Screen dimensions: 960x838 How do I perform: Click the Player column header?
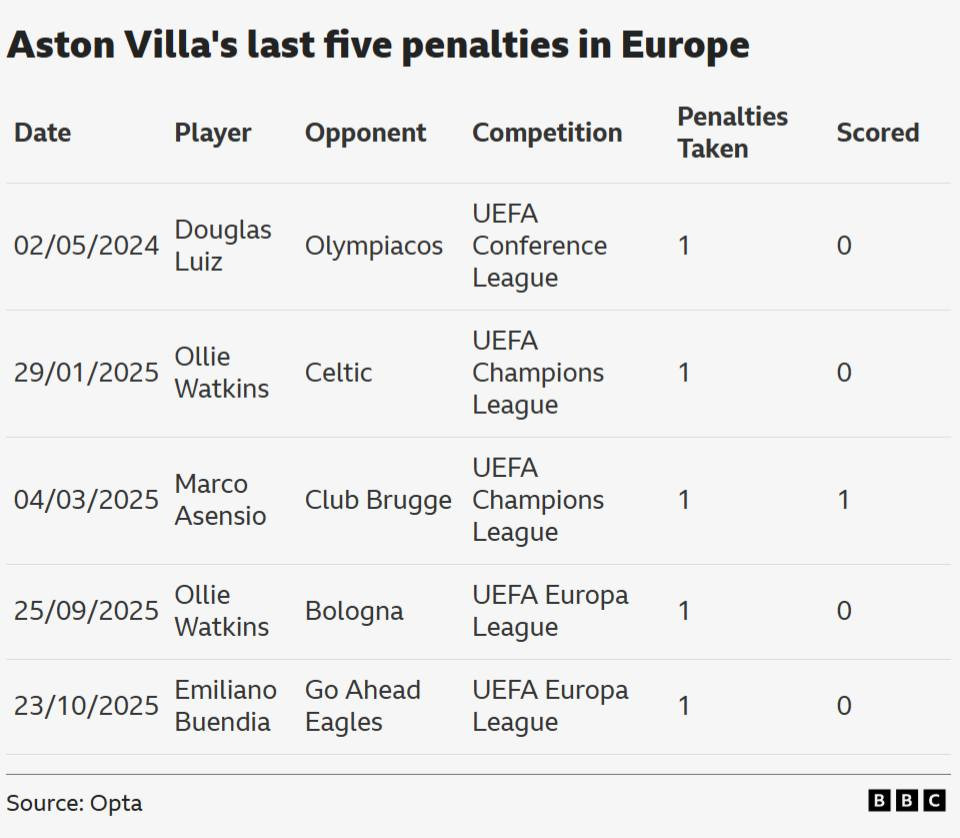click(213, 133)
